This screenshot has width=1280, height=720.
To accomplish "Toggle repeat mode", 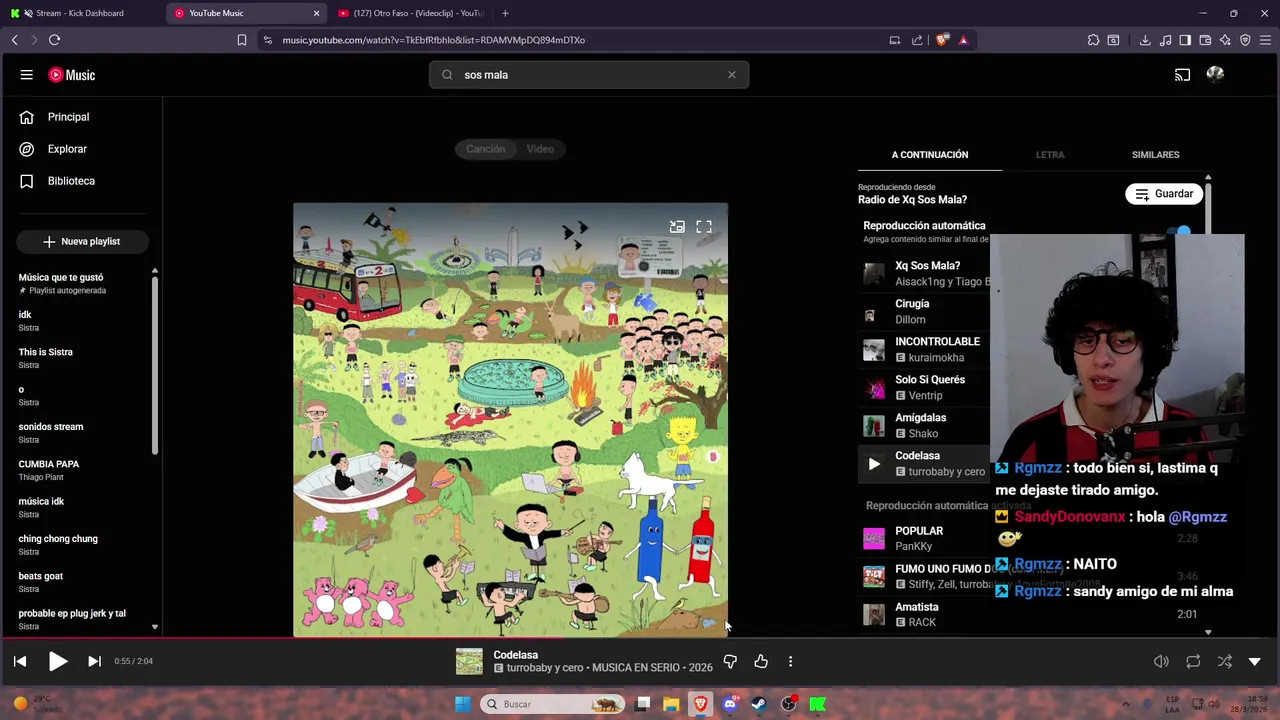I will click(1193, 661).
